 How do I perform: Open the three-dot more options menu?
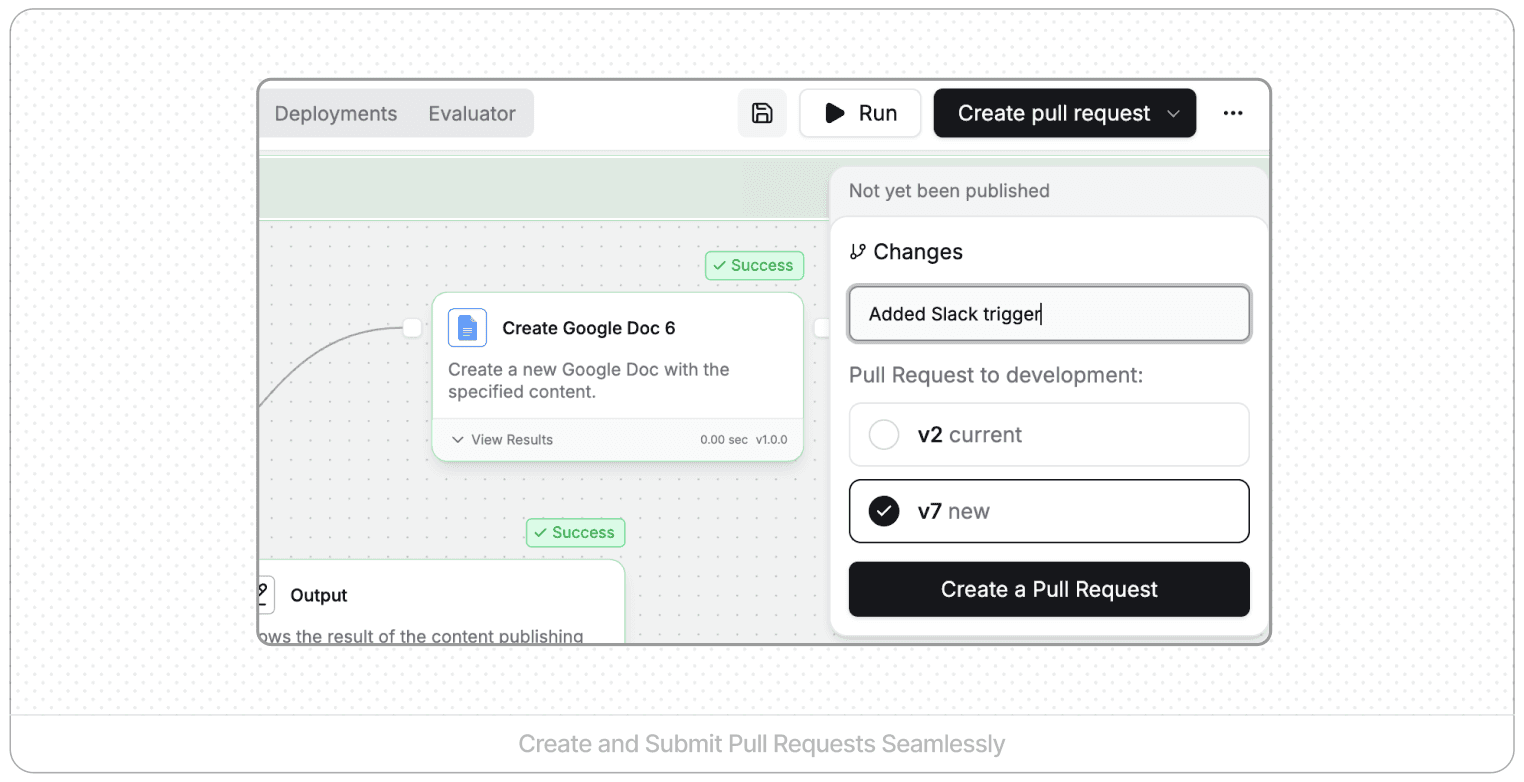(x=1233, y=113)
